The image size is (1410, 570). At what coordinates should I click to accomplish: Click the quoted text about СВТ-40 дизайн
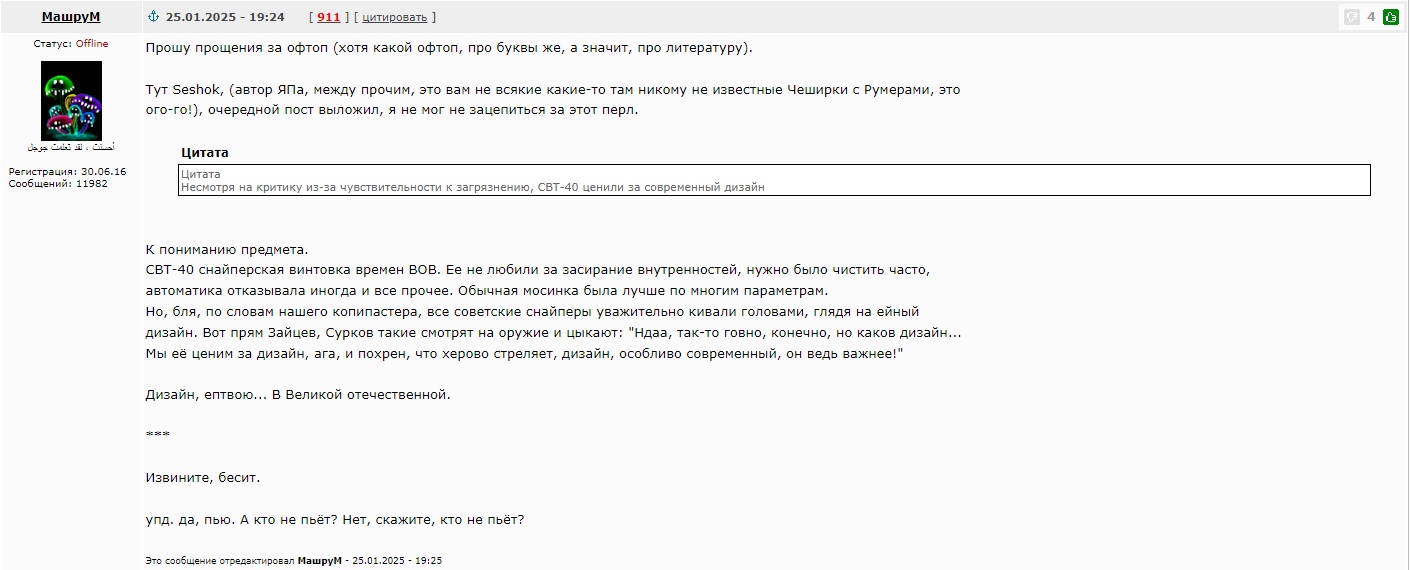473,187
